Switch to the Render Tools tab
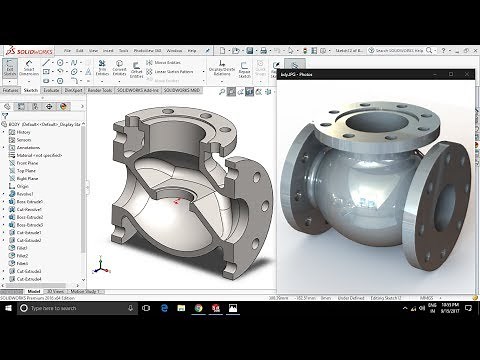480x360 pixels. tap(99, 90)
